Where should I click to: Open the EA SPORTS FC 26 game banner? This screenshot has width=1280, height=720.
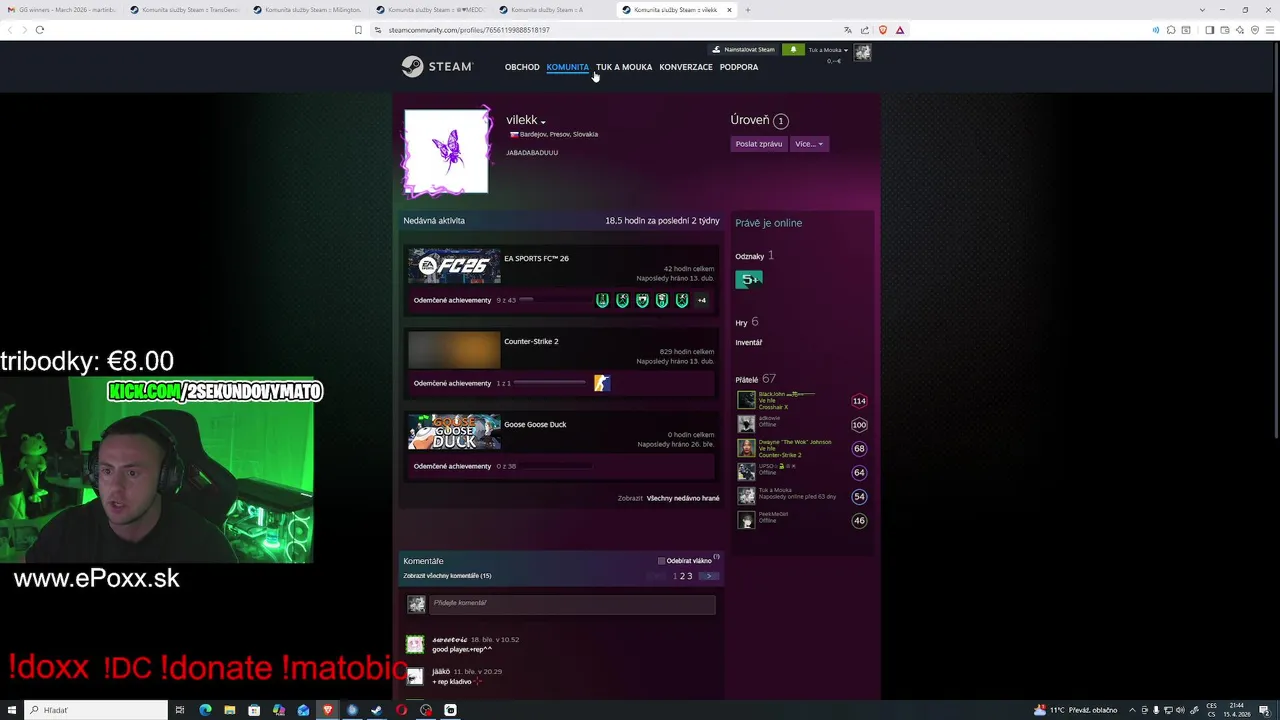point(454,266)
